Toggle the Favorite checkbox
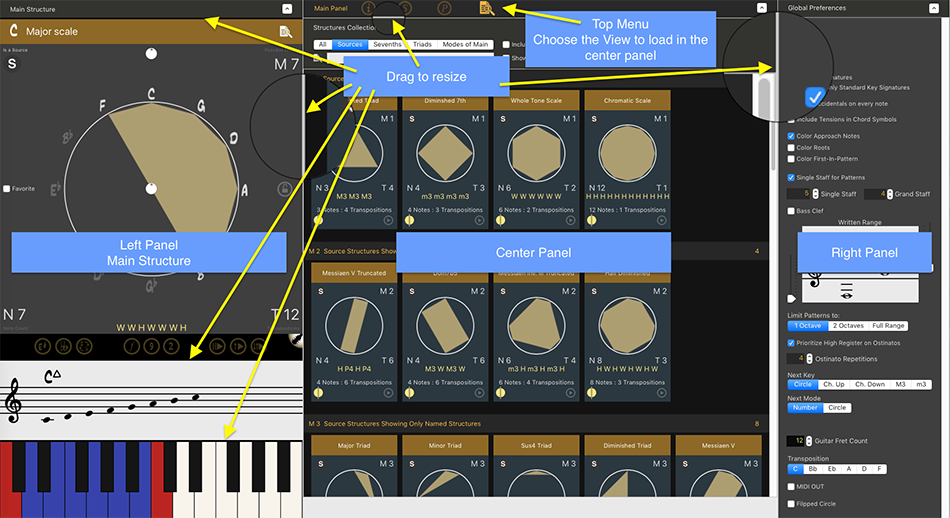 tap(7, 189)
